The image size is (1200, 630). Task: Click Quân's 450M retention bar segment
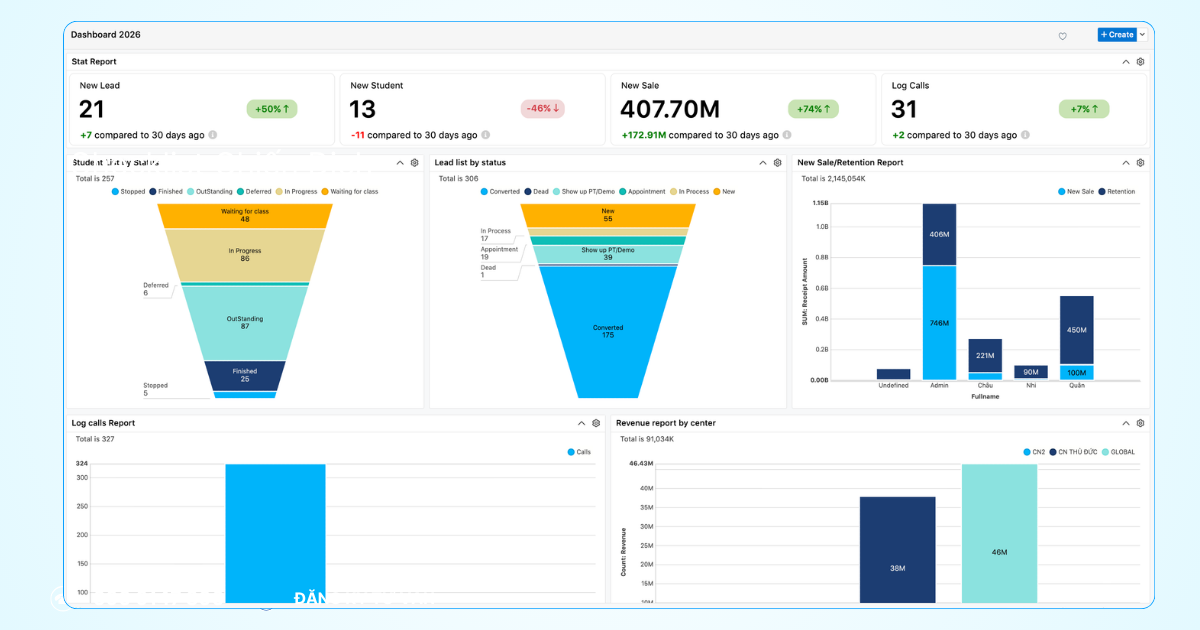[x=1077, y=330]
